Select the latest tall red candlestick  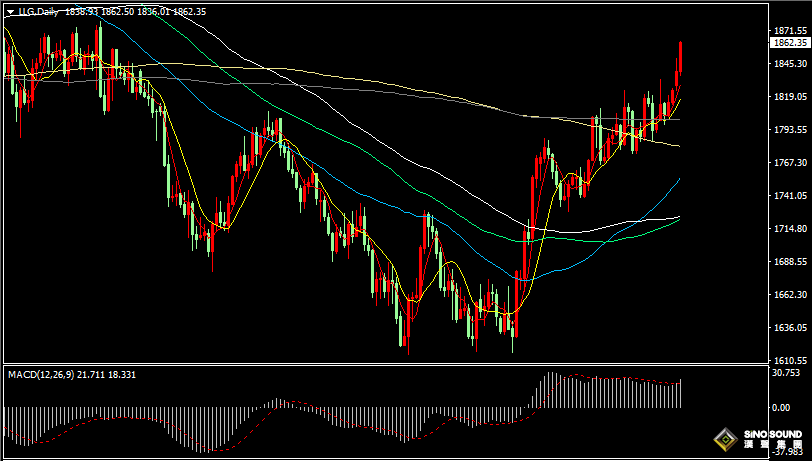click(x=680, y=62)
